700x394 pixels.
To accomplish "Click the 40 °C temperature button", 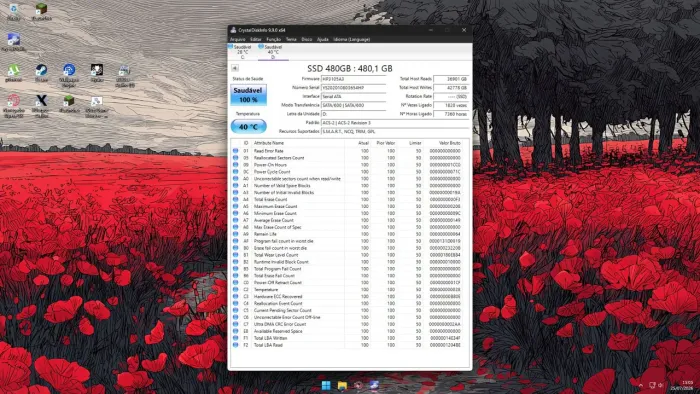I will tap(248, 127).
